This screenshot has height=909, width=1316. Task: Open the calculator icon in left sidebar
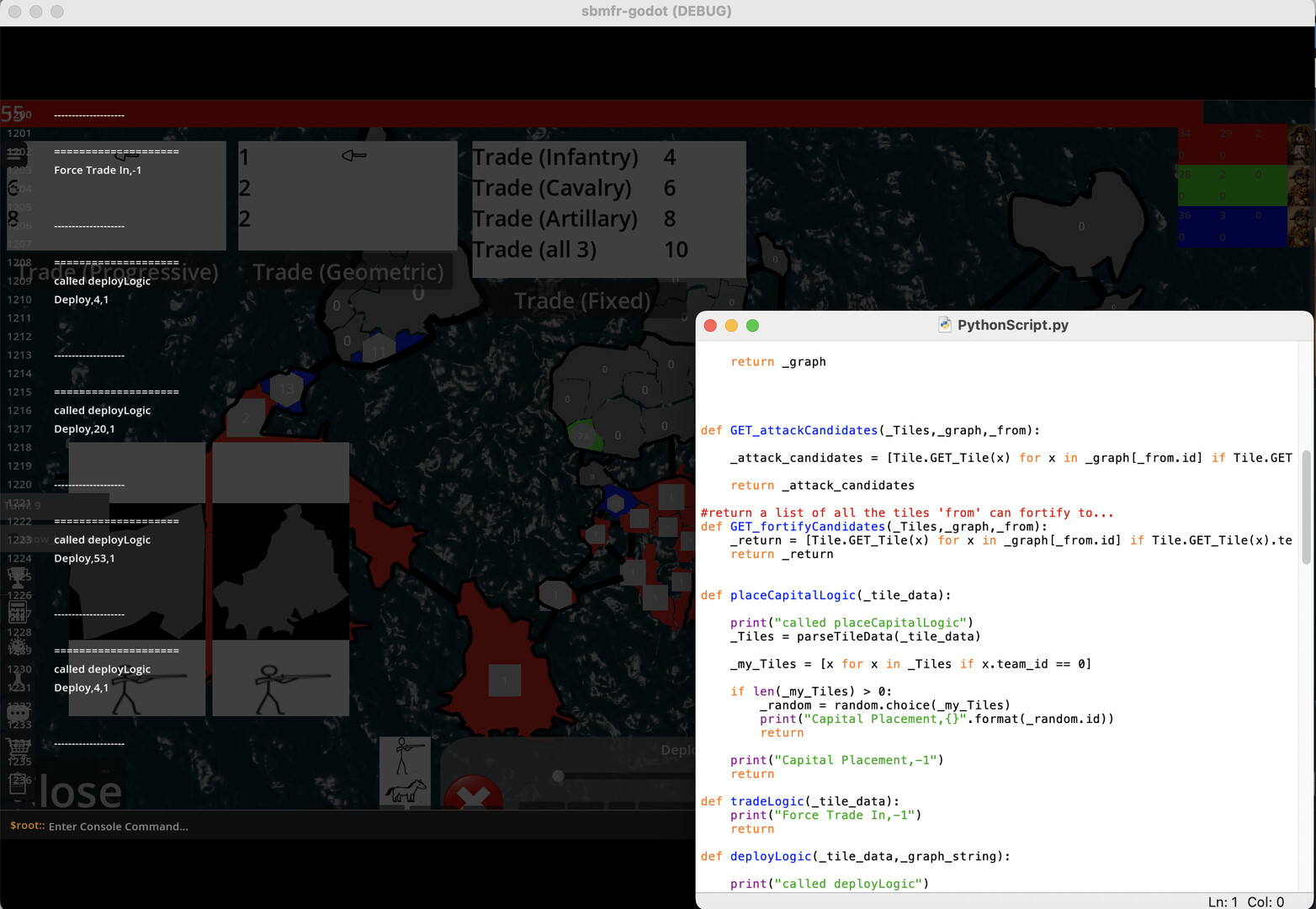17,612
